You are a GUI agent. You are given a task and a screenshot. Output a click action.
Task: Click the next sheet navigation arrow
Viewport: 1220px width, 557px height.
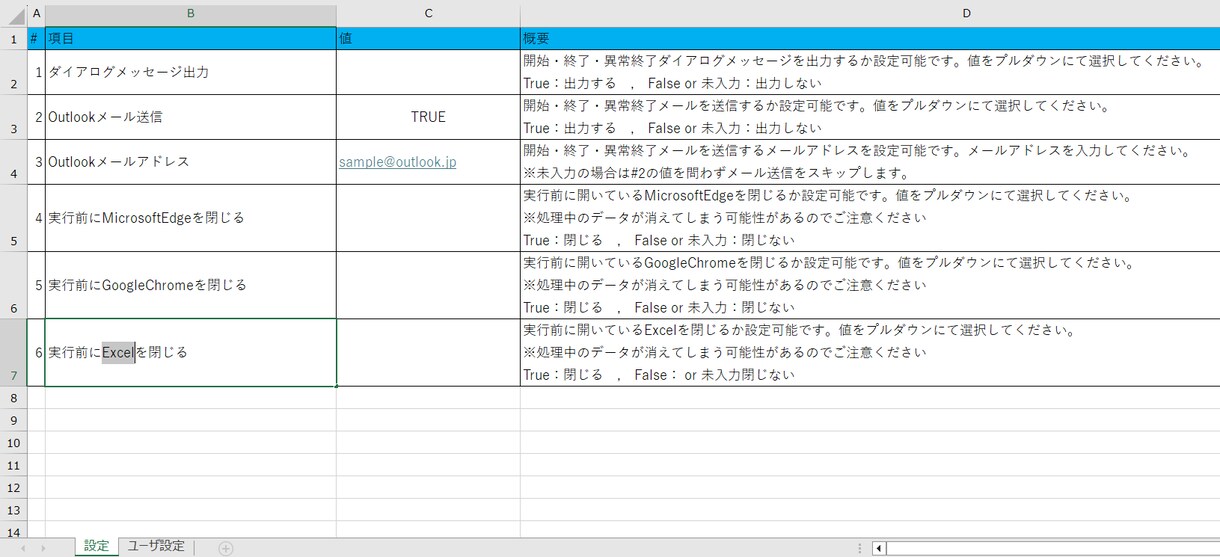[x=42, y=548]
